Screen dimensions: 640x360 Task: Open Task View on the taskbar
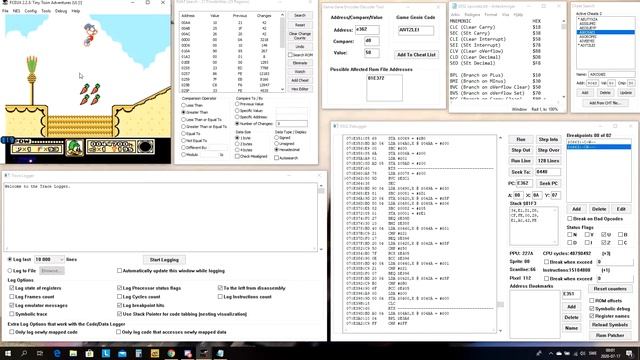40,353
